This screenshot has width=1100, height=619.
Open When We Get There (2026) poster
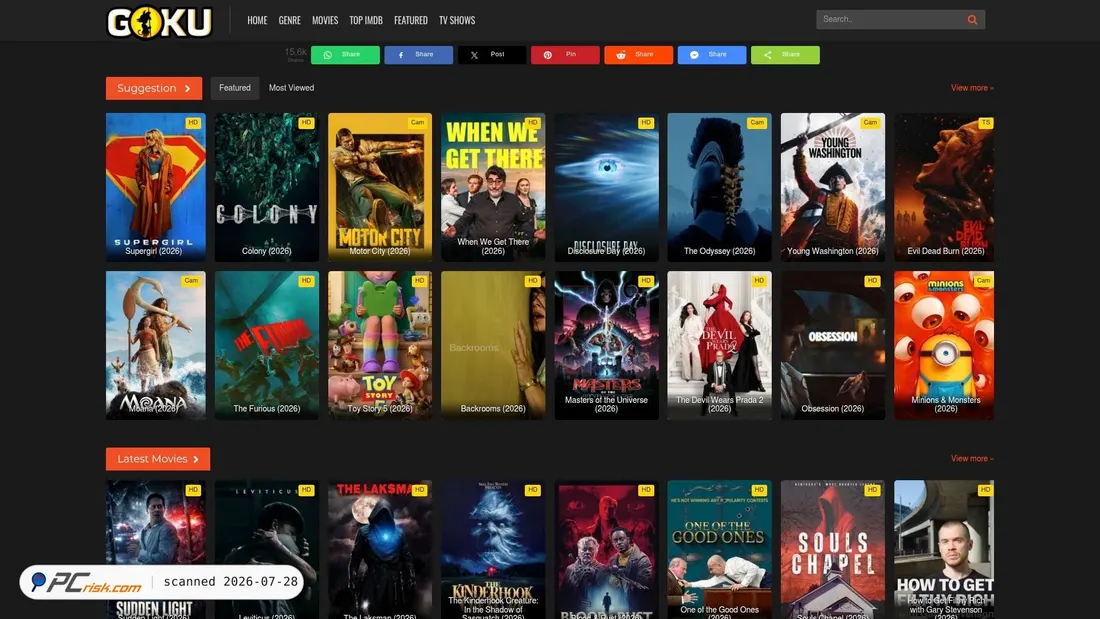(493, 187)
